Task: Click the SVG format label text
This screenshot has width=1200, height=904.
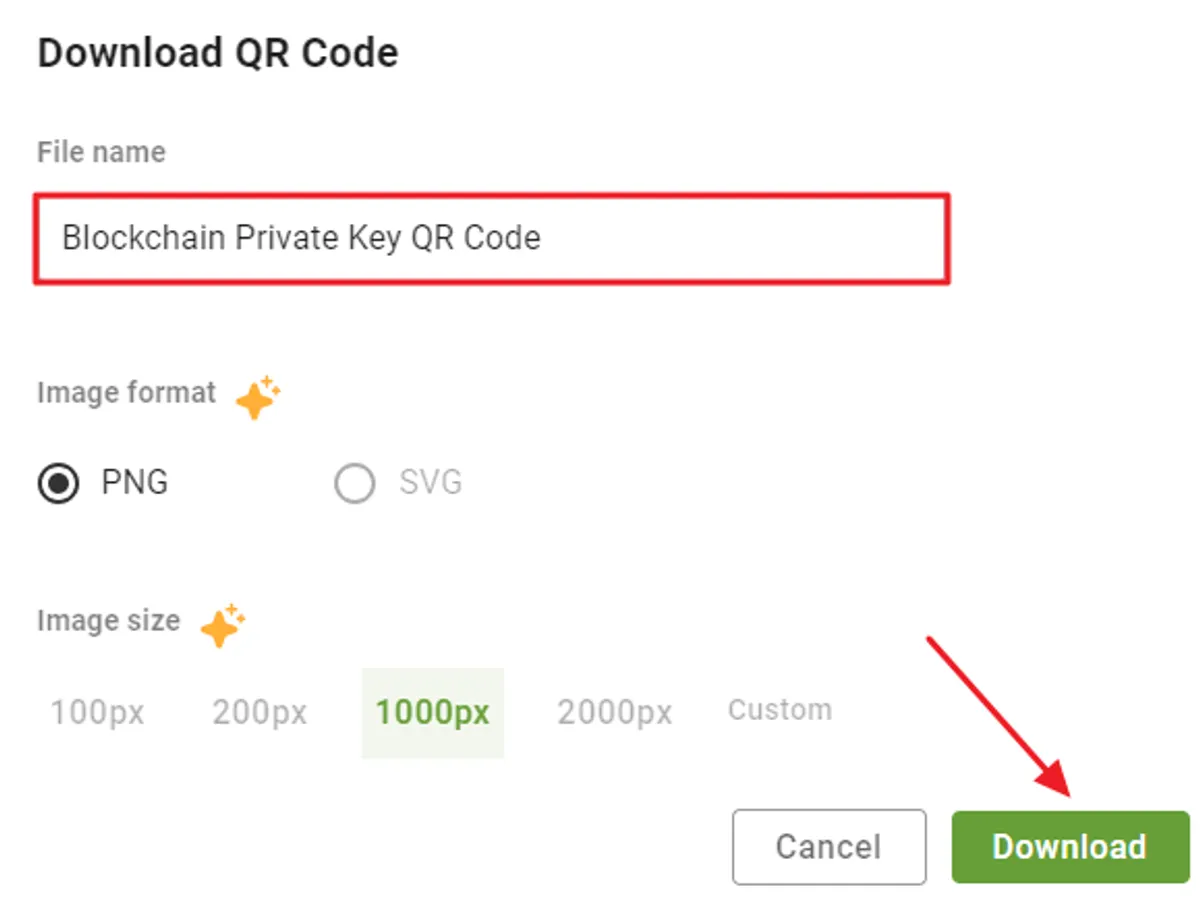Action: 431,484
